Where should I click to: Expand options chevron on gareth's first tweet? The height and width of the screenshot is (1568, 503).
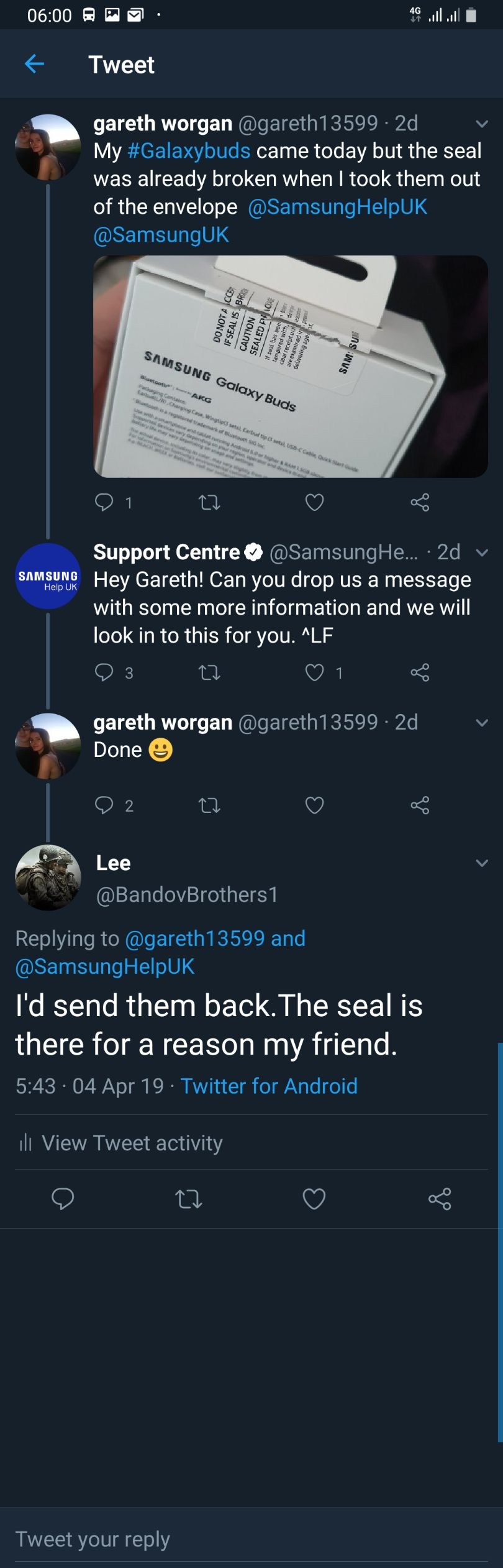coord(482,124)
